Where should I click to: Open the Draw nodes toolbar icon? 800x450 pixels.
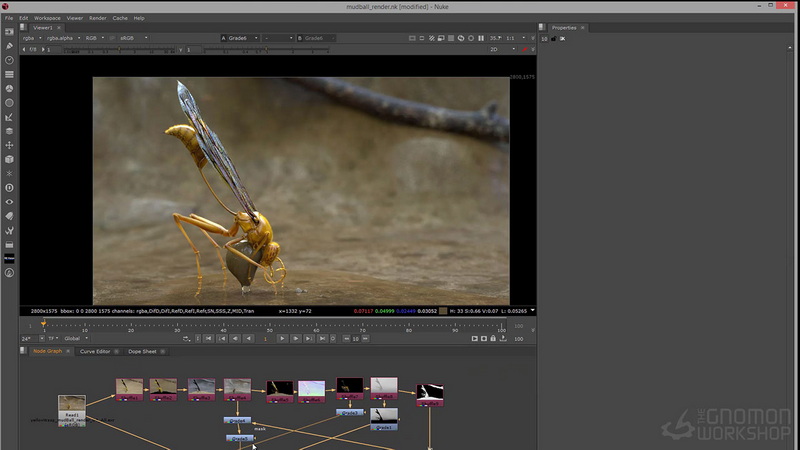click(9, 46)
